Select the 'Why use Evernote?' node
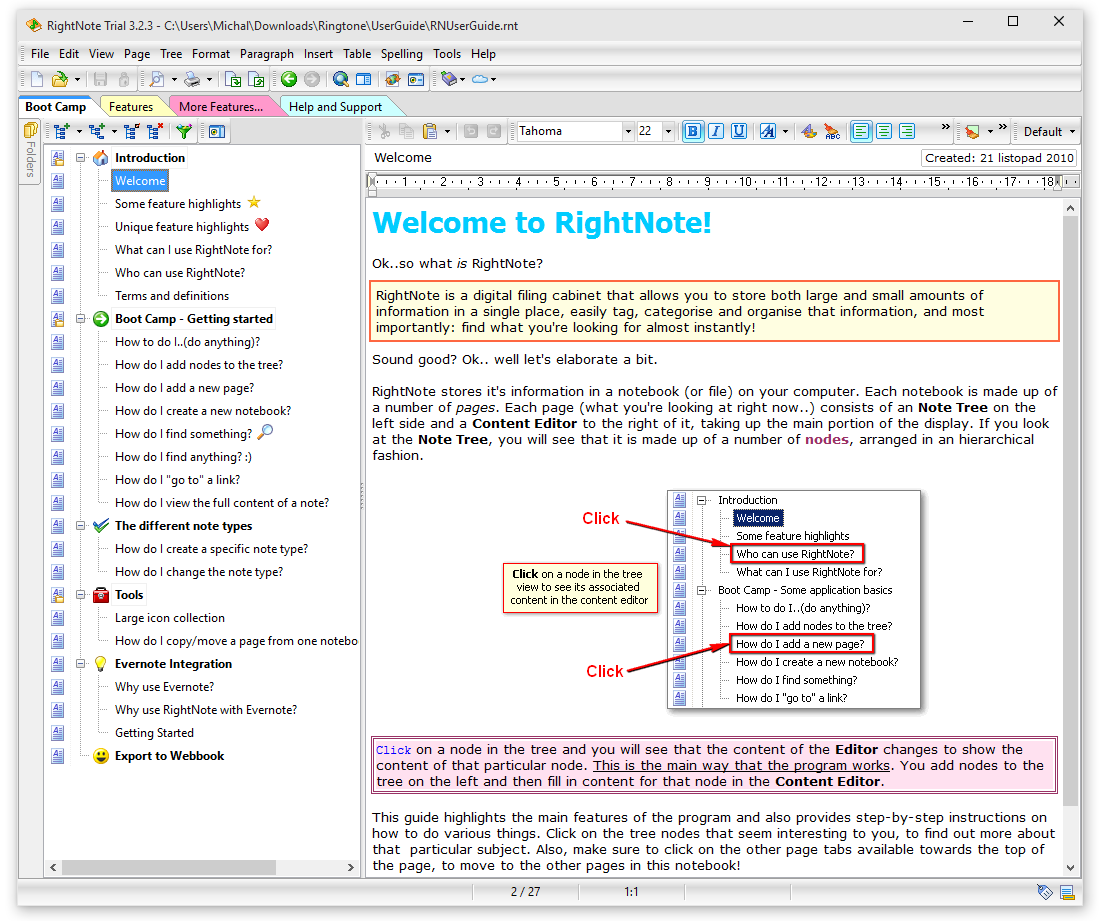Viewport: 1120px width, 921px height. click(164, 687)
